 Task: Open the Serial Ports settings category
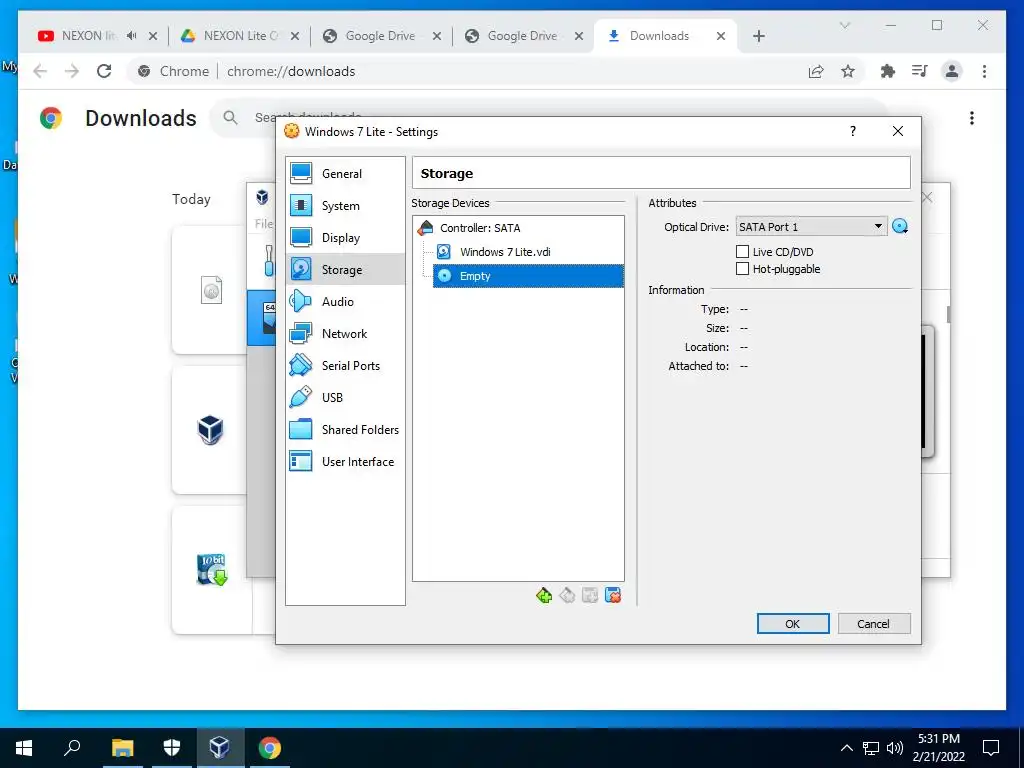point(345,366)
